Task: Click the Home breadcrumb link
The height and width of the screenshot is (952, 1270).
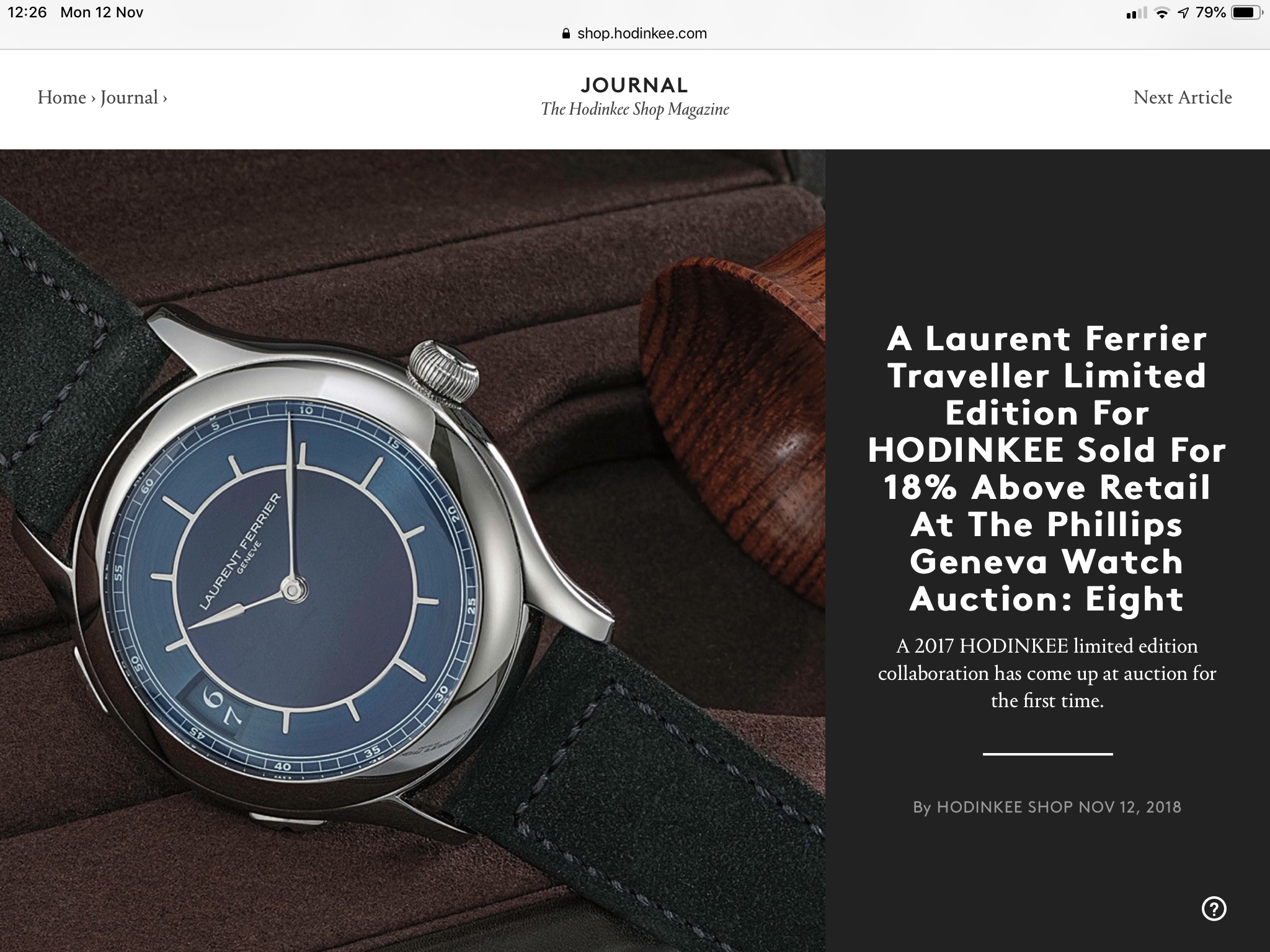Action: pos(61,97)
